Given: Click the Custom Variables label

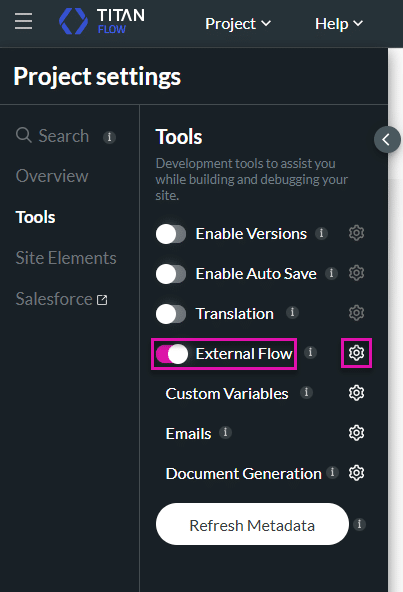Looking at the screenshot, I should pos(227,394).
